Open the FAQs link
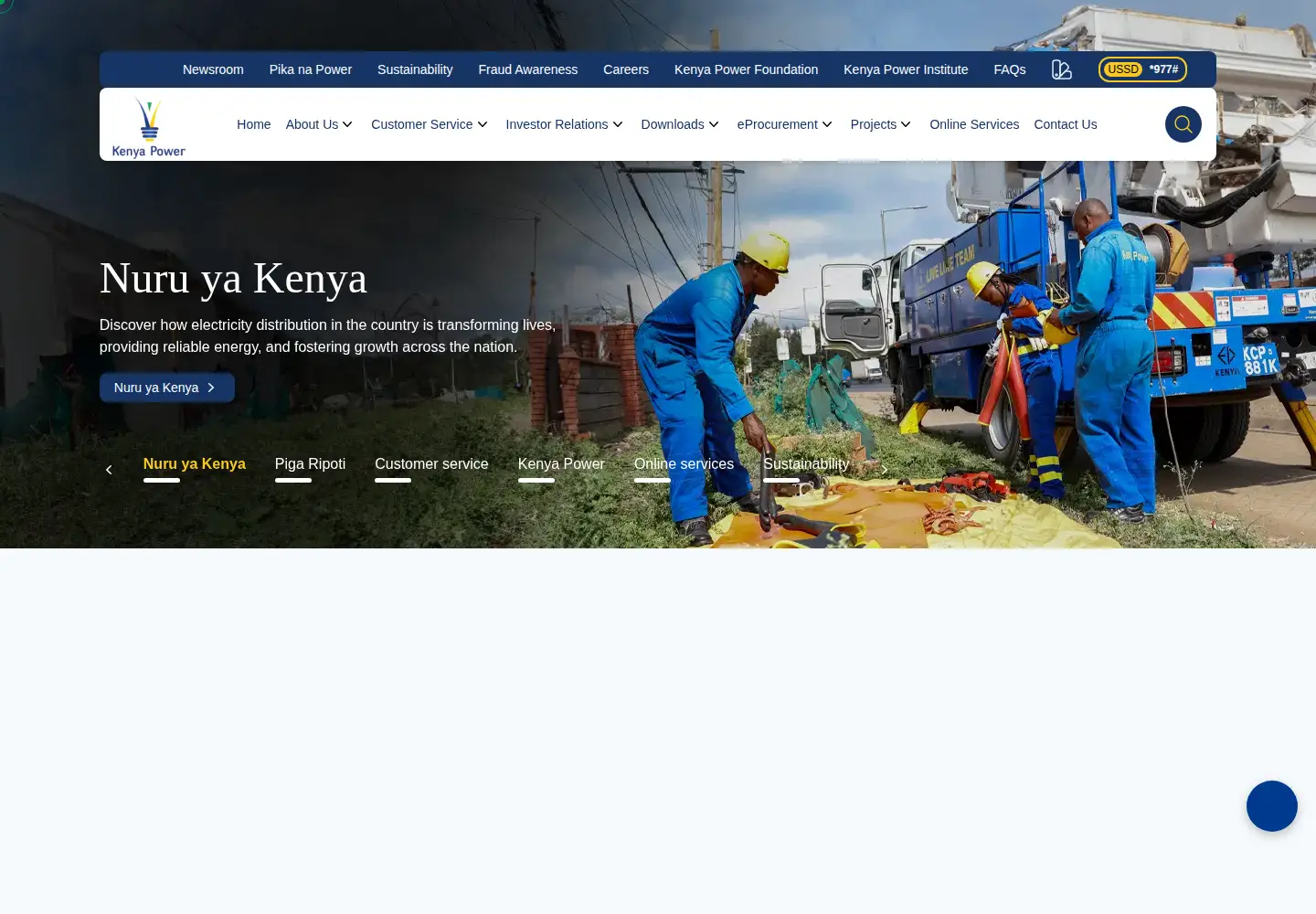 click(1010, 69)
